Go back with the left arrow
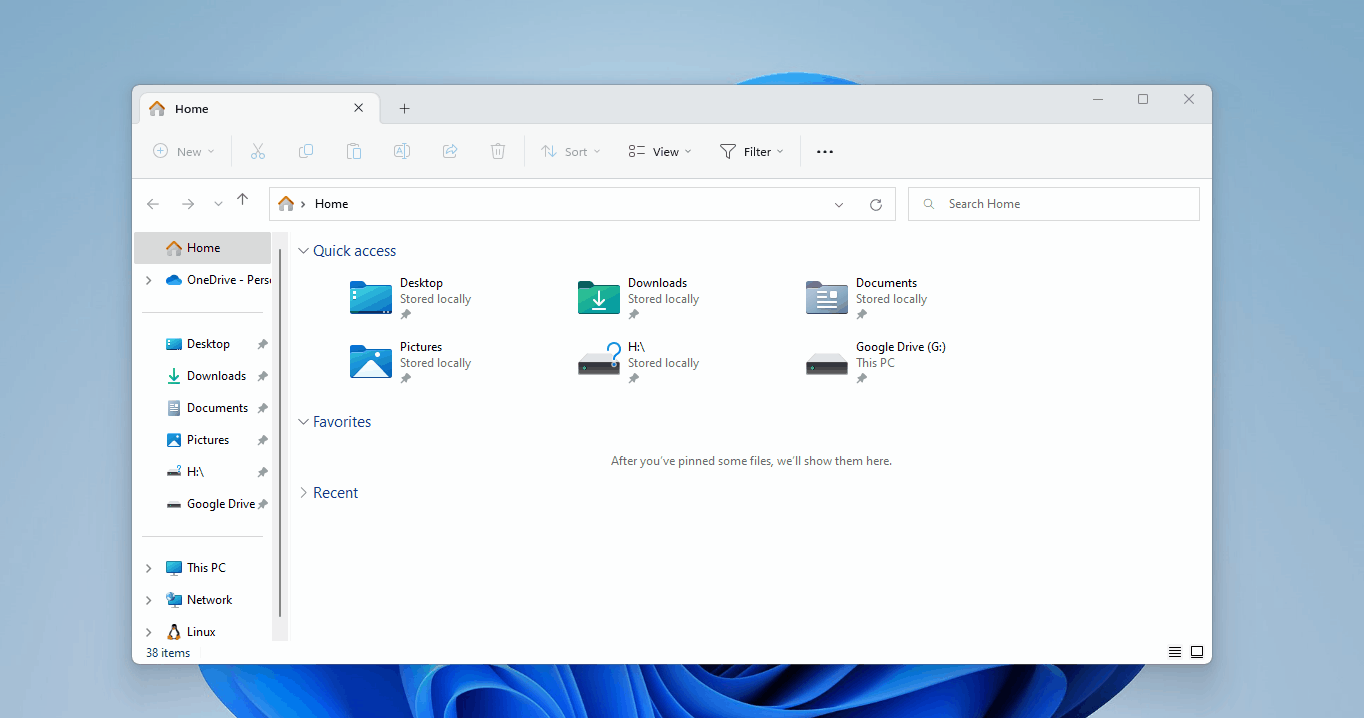 153,204
